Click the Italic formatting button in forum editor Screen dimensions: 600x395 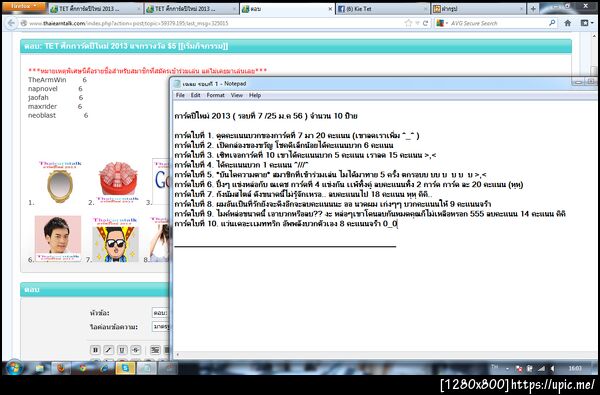point(109,350)
